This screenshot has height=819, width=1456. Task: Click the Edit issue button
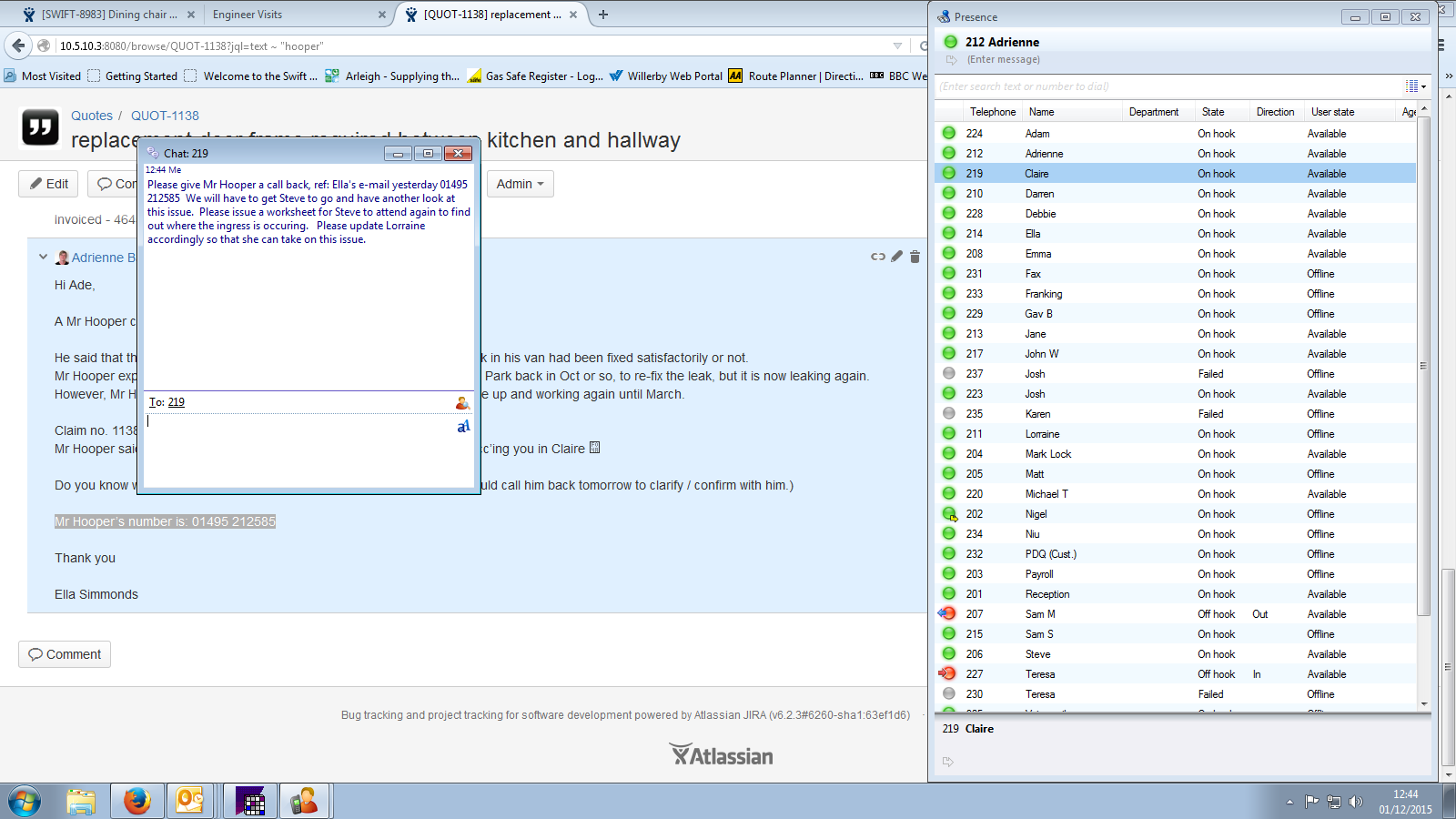[49, 184]
